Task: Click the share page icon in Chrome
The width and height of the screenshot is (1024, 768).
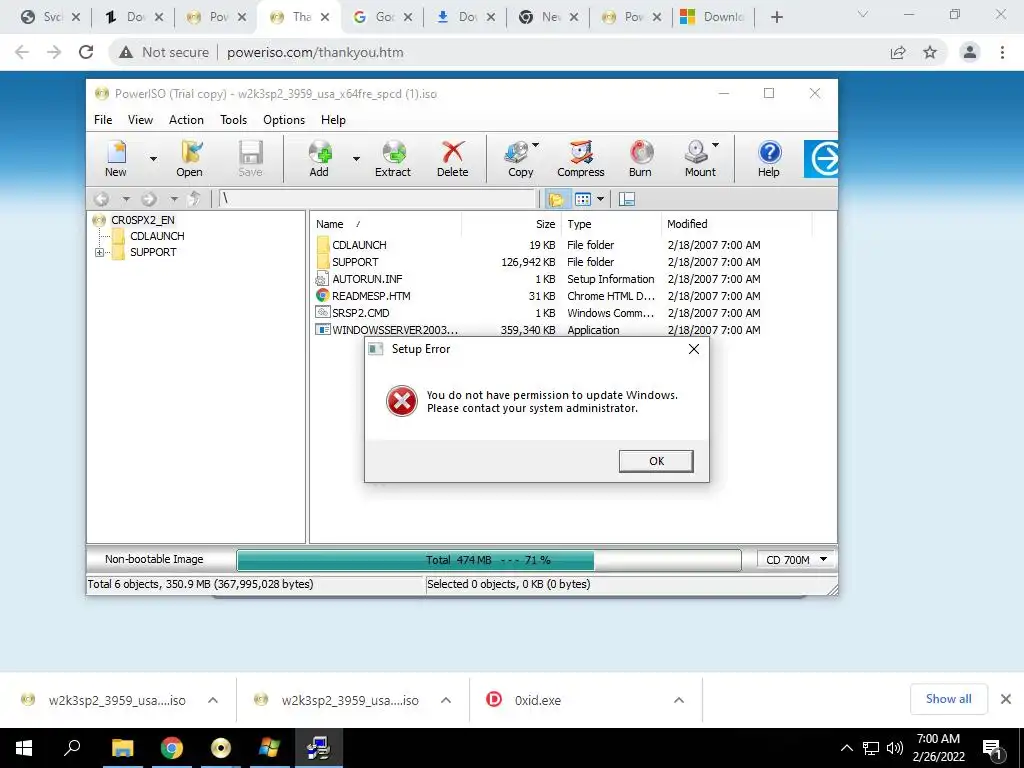Action: click(898, 52)
